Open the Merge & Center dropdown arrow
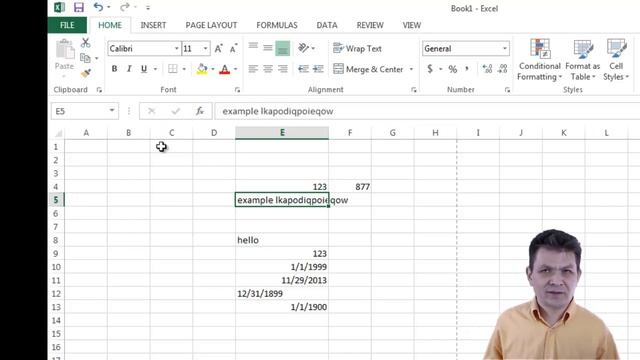 click(x=411, y=69)
